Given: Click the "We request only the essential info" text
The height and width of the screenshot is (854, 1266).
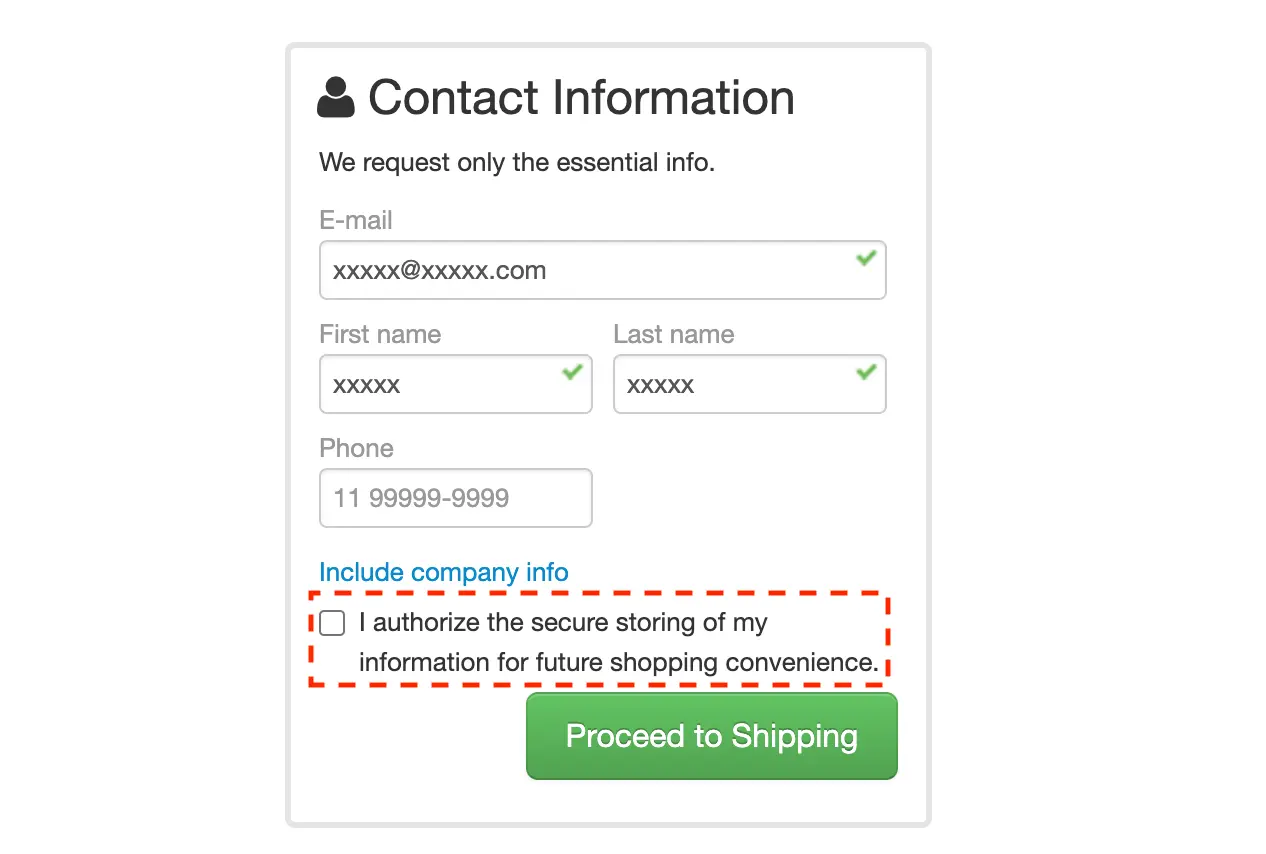Looking at the screenshot, I should point(516,162).
